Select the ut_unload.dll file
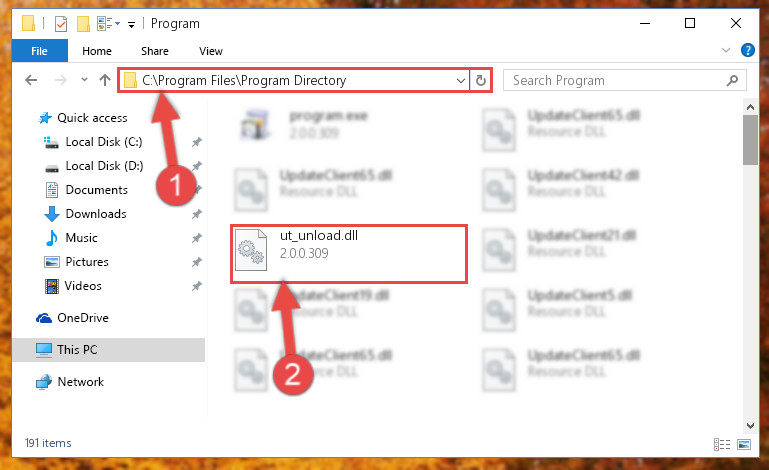The image size is (769, 470). pyautogui.click(x=348, y=254)
